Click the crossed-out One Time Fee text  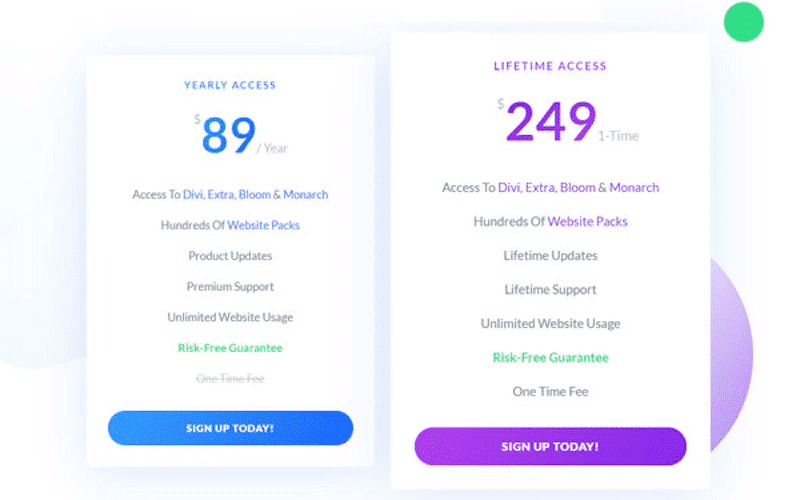tap(230, 379)
